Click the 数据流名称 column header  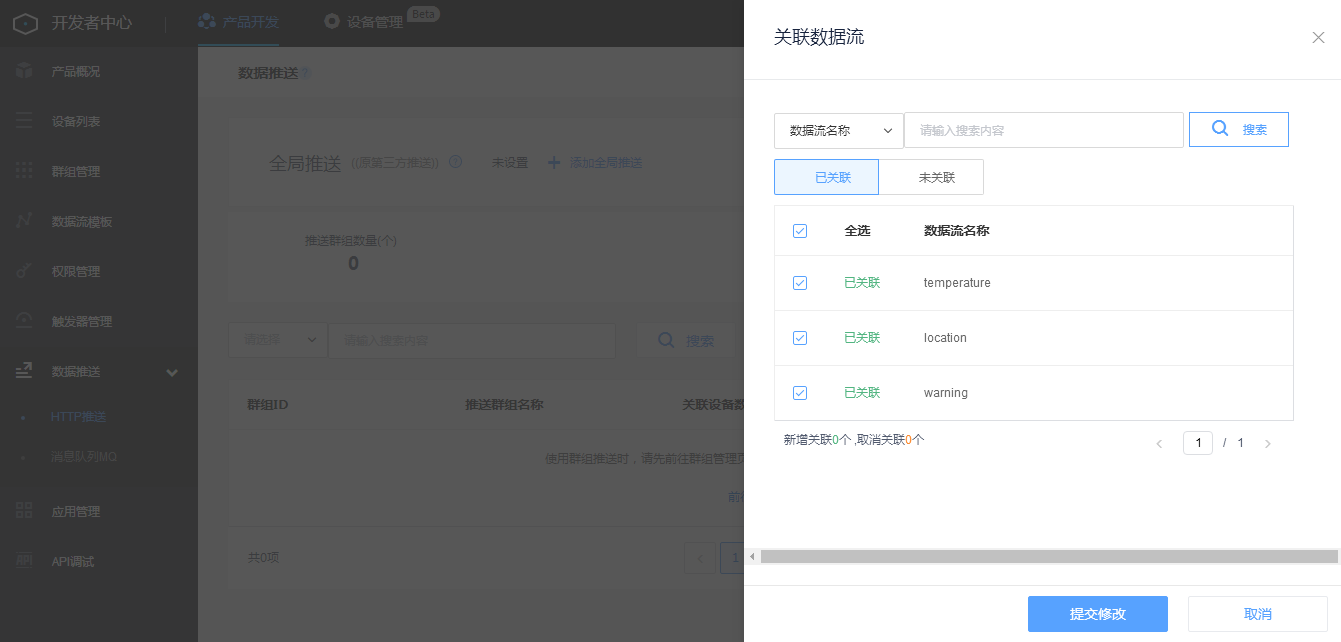point(956,231)
